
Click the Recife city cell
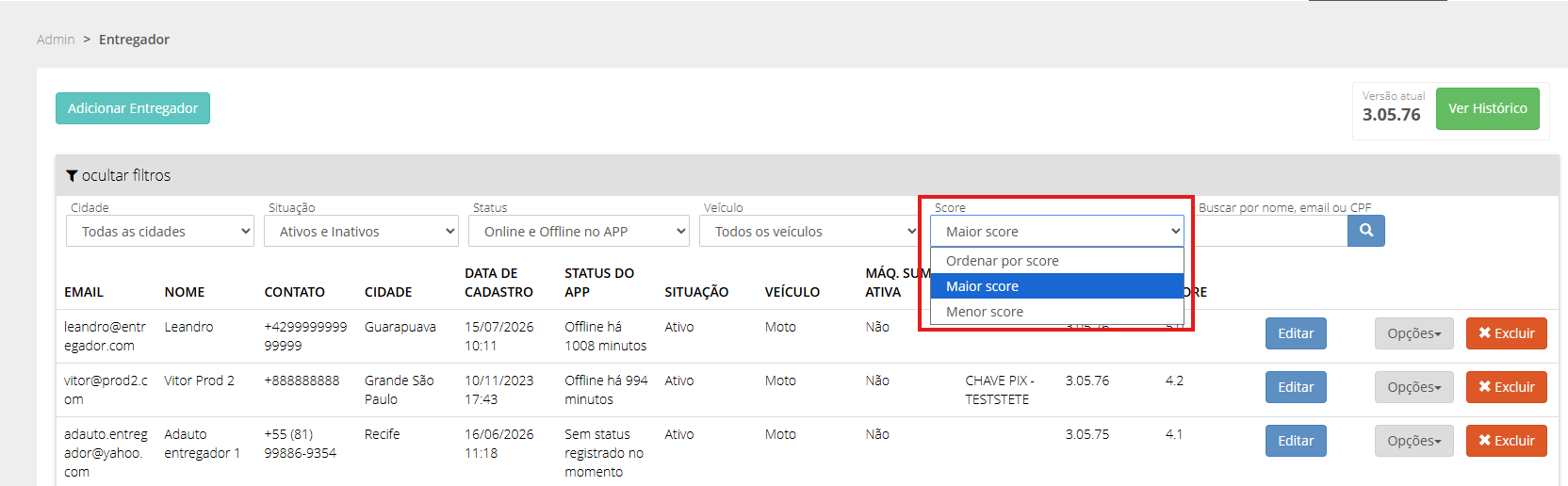tap(383, 434)
